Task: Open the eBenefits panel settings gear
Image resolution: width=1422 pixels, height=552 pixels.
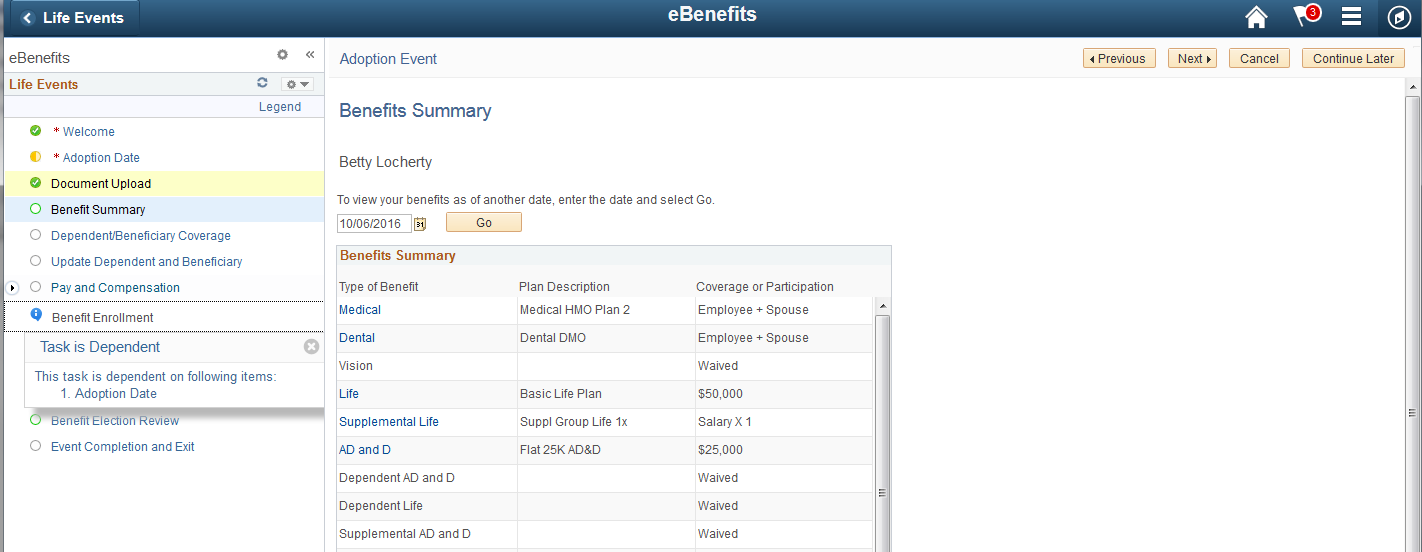Action: tap(282, 56)
